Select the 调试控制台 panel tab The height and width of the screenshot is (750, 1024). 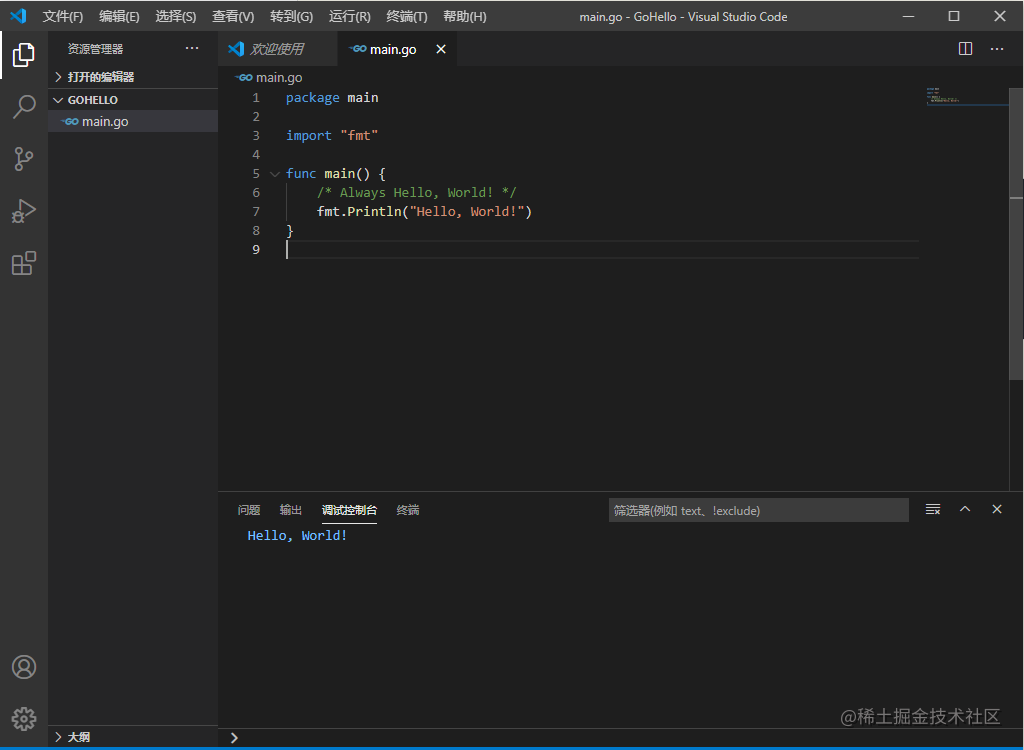pyautogui.click(x=349, y=510)
